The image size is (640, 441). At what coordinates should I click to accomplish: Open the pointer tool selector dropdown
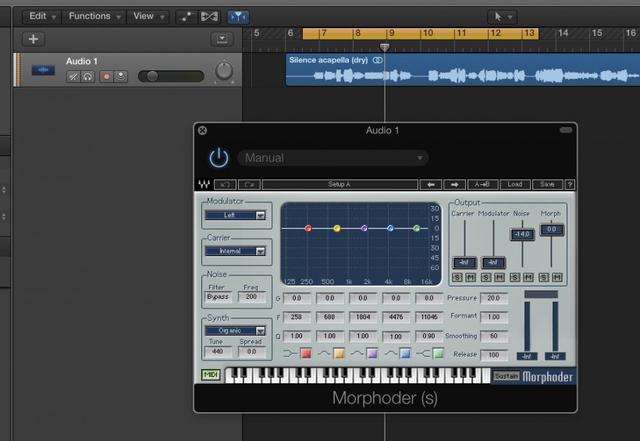coord(502,17)
